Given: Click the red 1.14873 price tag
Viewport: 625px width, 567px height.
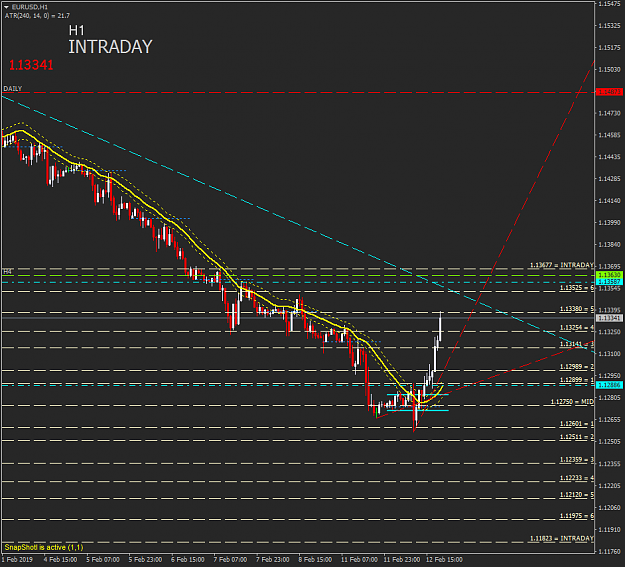Looking at the screenshot, I should 609,92.
